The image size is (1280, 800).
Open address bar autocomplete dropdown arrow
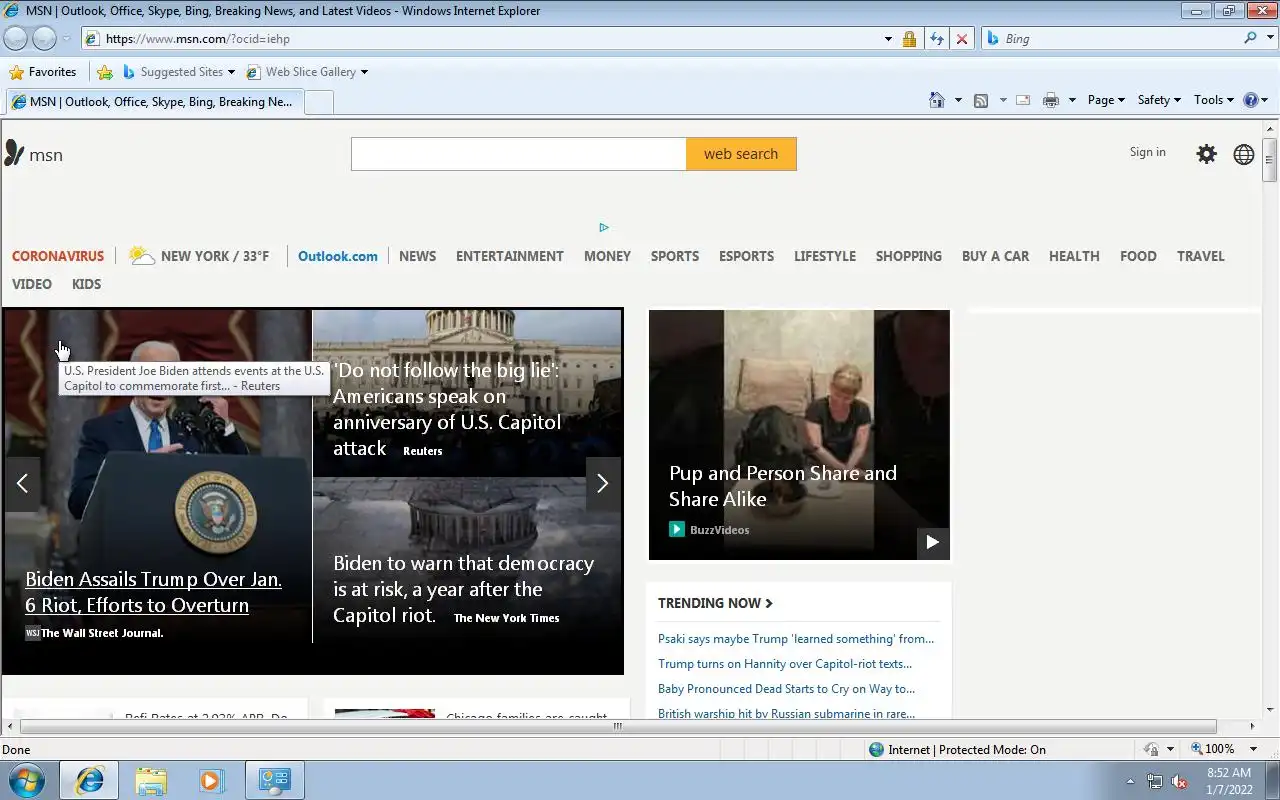click(888, 39)
